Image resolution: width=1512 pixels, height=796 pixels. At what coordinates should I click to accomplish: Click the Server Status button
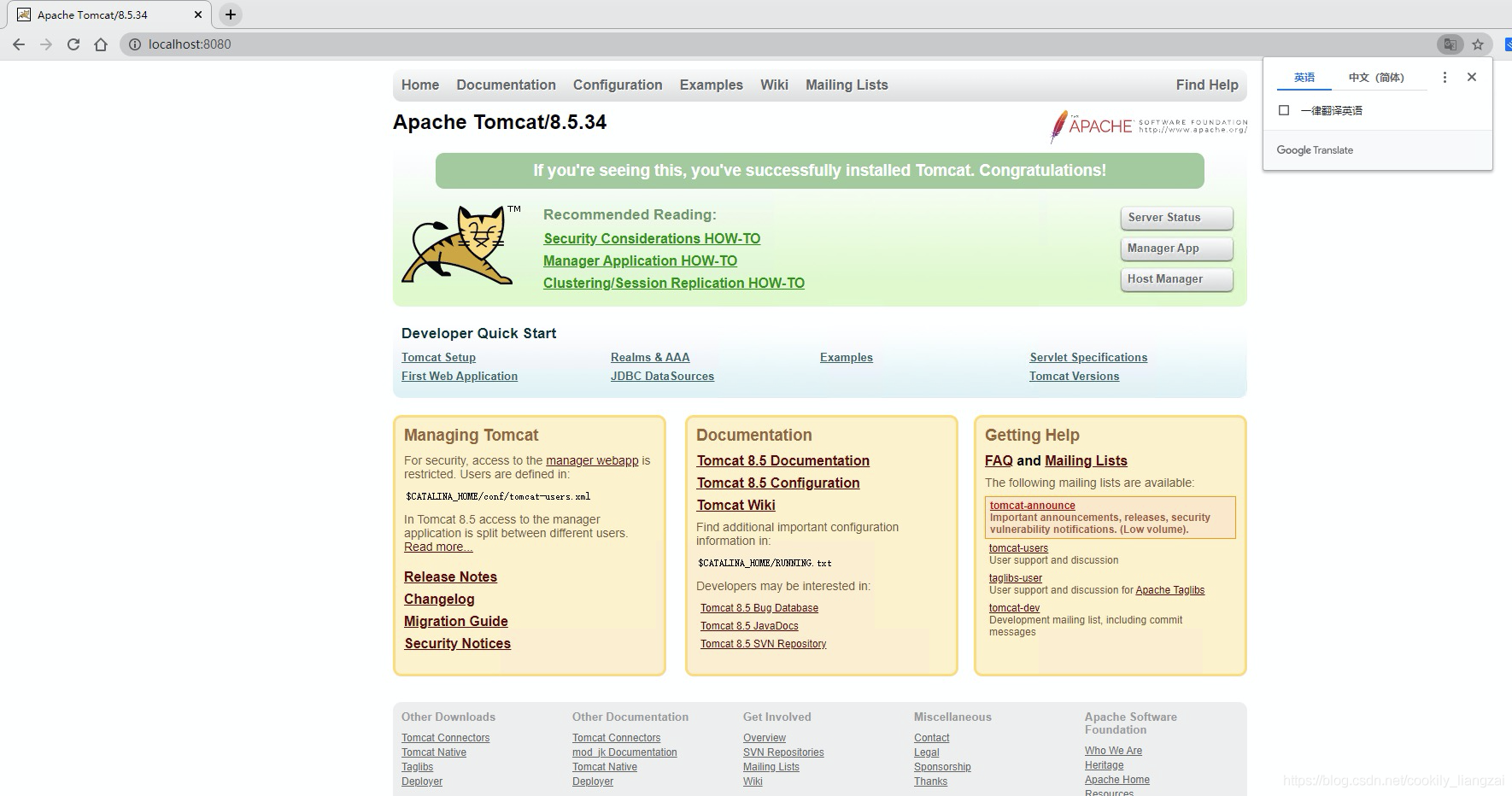tap(1176, 218)
